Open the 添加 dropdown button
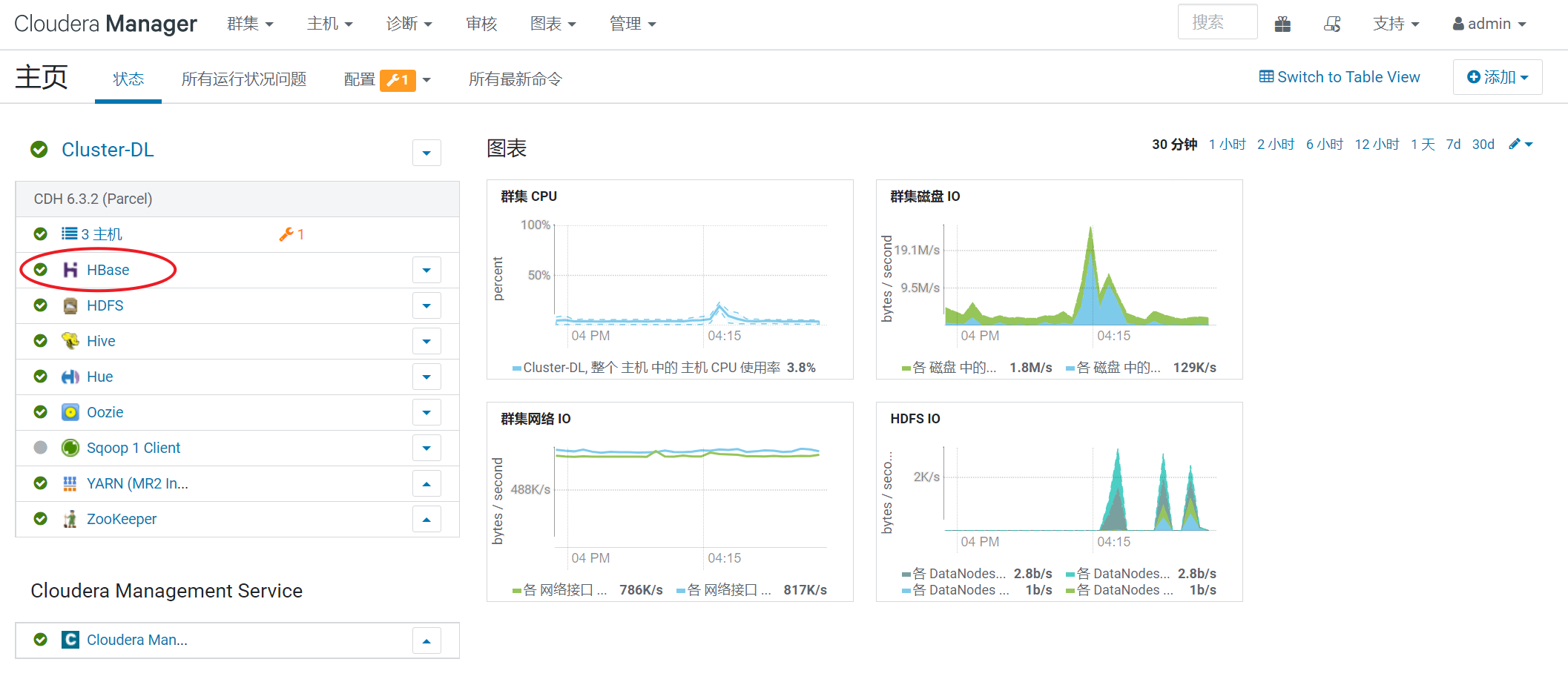Viewport: 1568px width, 682px height. tap(1498, 77)
